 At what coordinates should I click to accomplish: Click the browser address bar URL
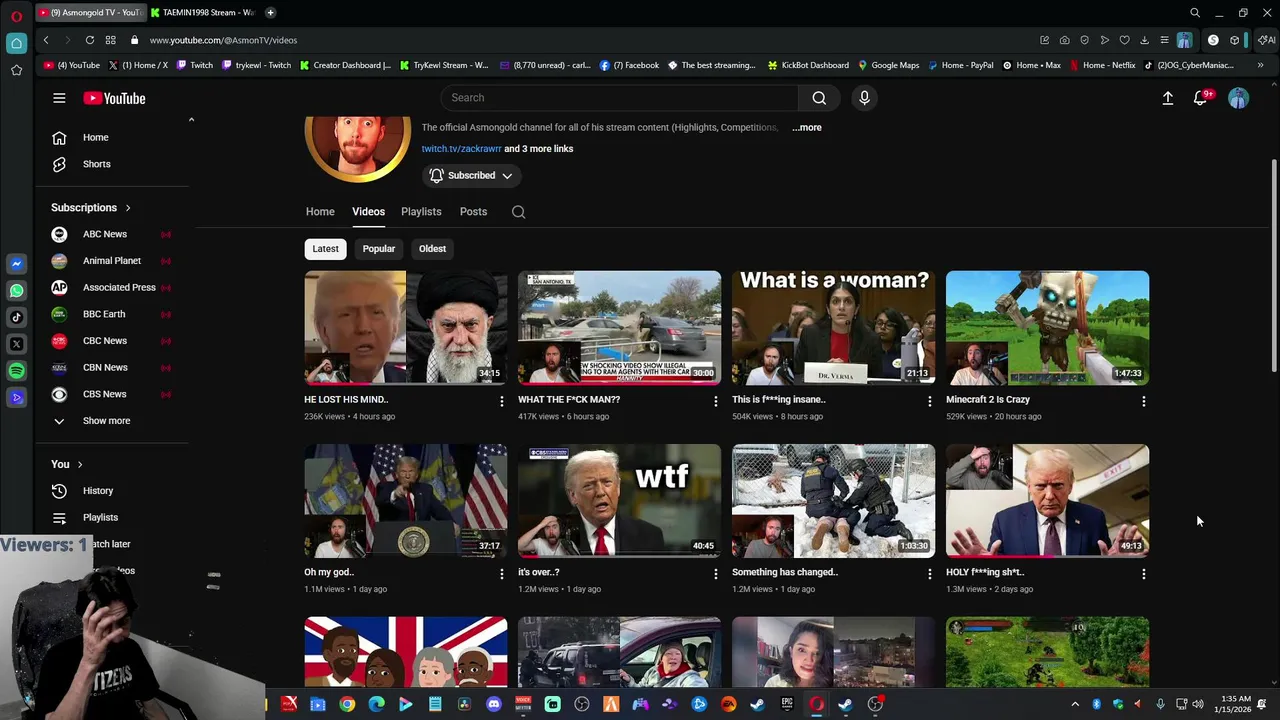[223, 40]
